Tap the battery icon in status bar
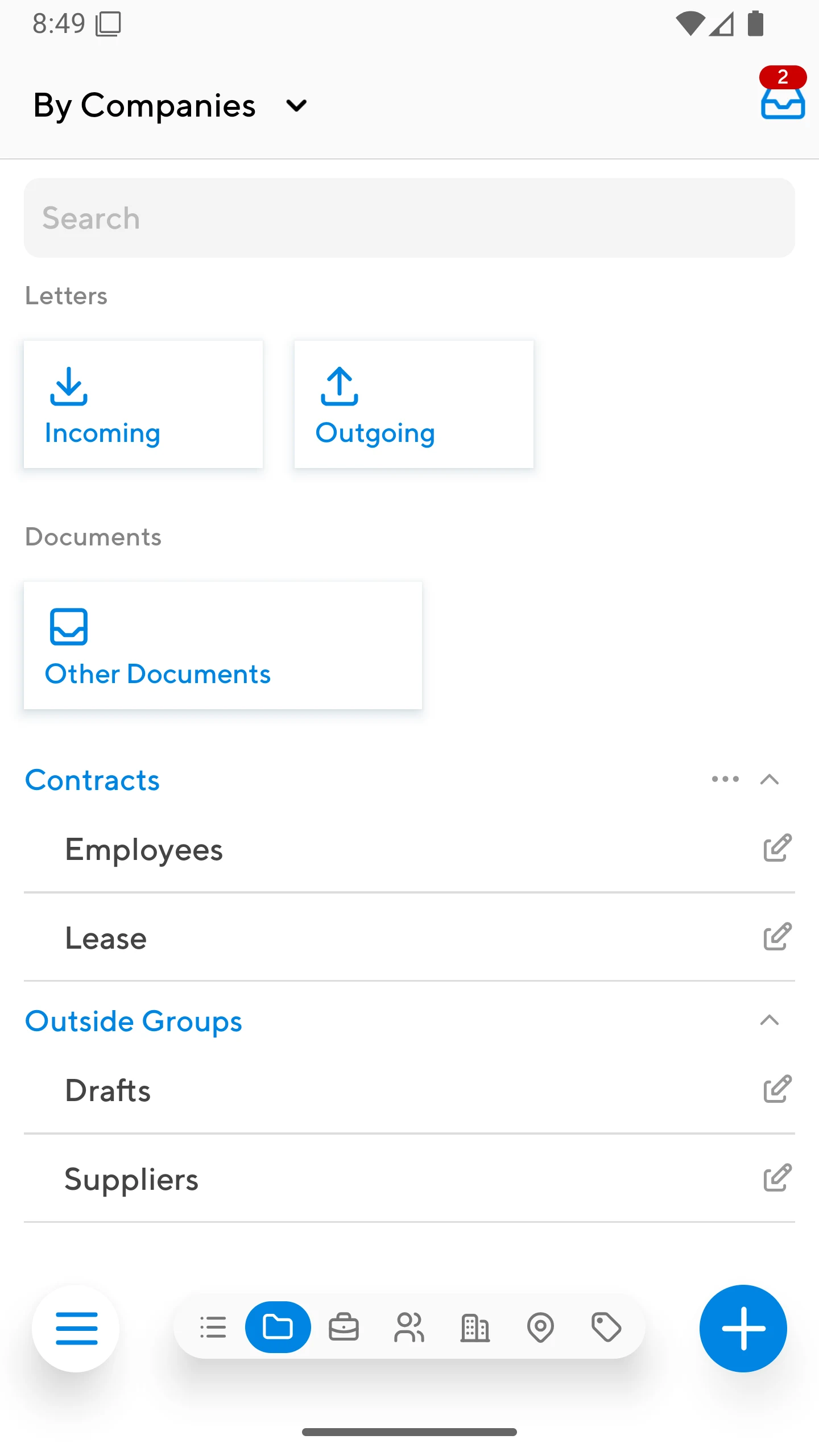819x1456 pixels. coord(755,23)
